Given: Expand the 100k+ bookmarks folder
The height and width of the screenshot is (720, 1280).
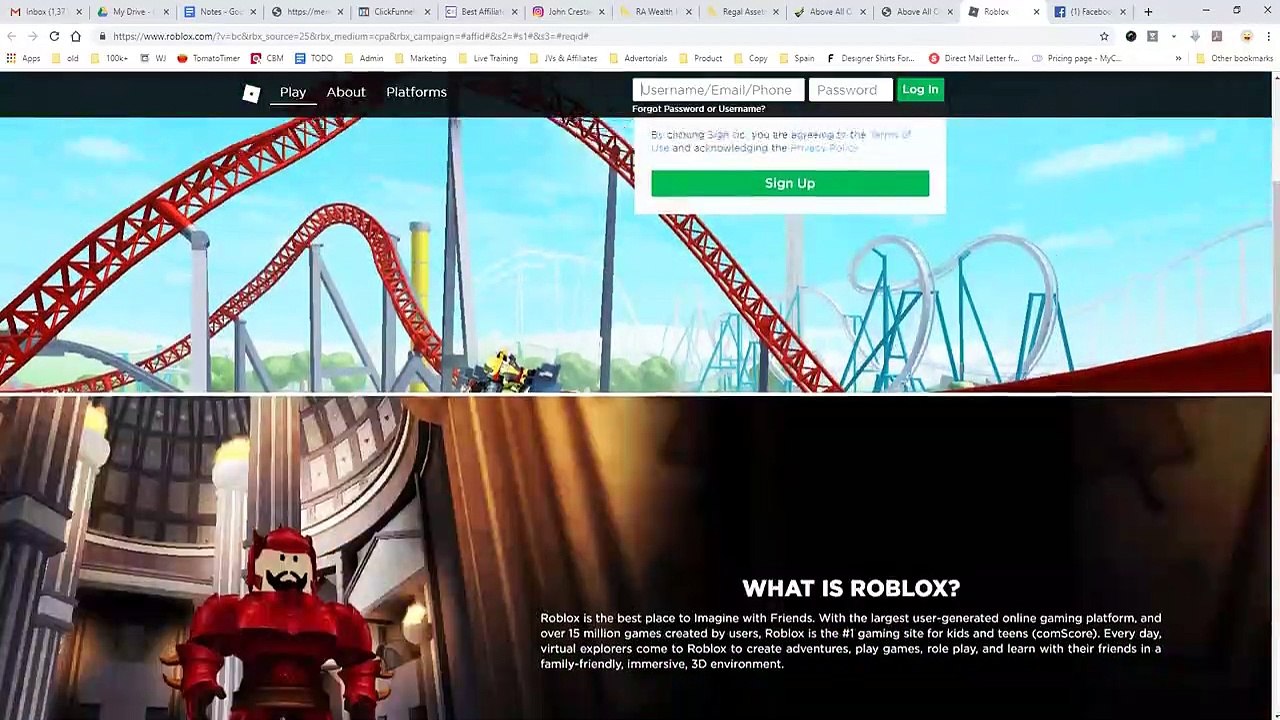Looking at the screenshot, I should point(109,58).
